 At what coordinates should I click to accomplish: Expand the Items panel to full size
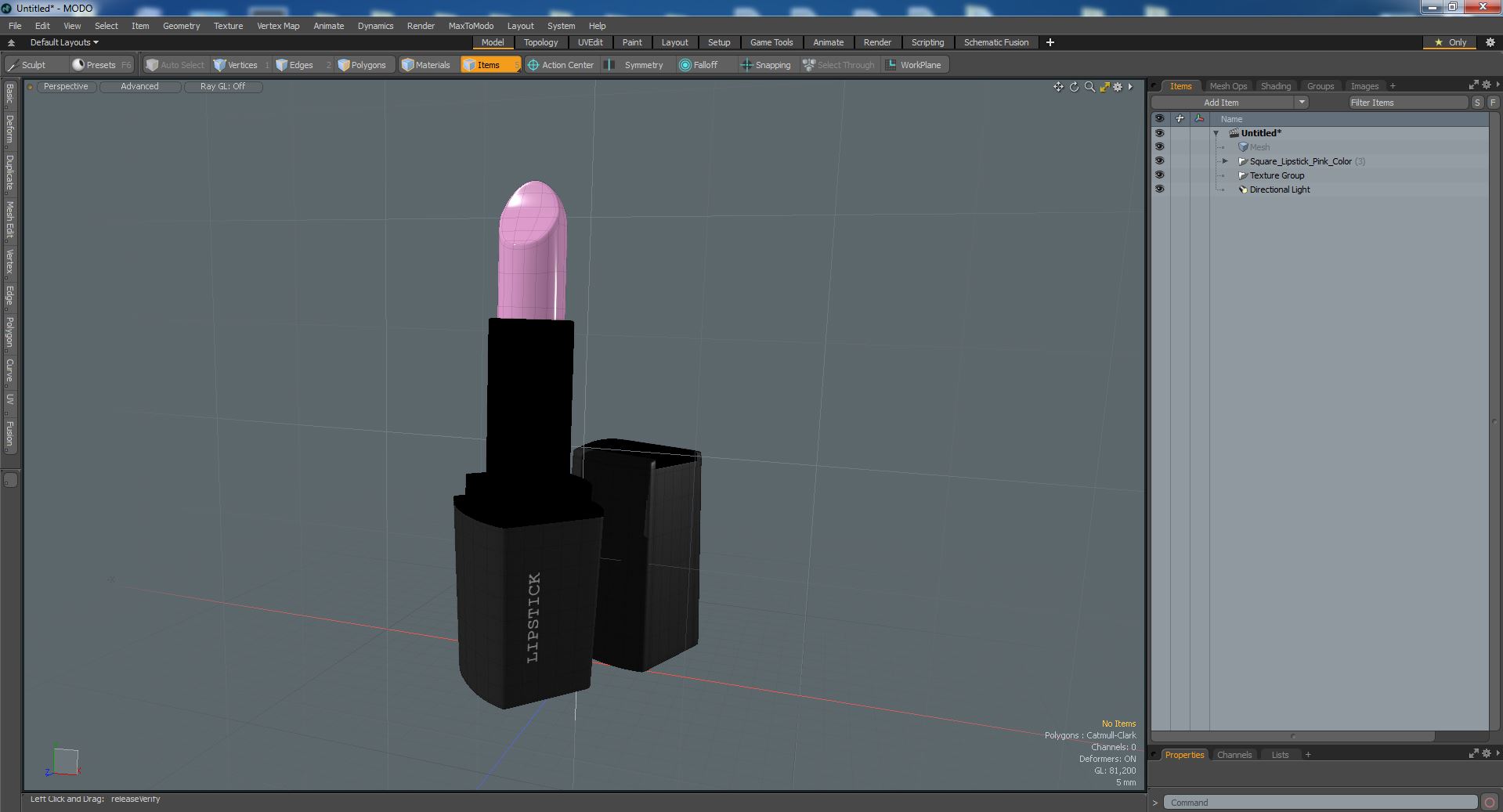[x=1473, y=85]
